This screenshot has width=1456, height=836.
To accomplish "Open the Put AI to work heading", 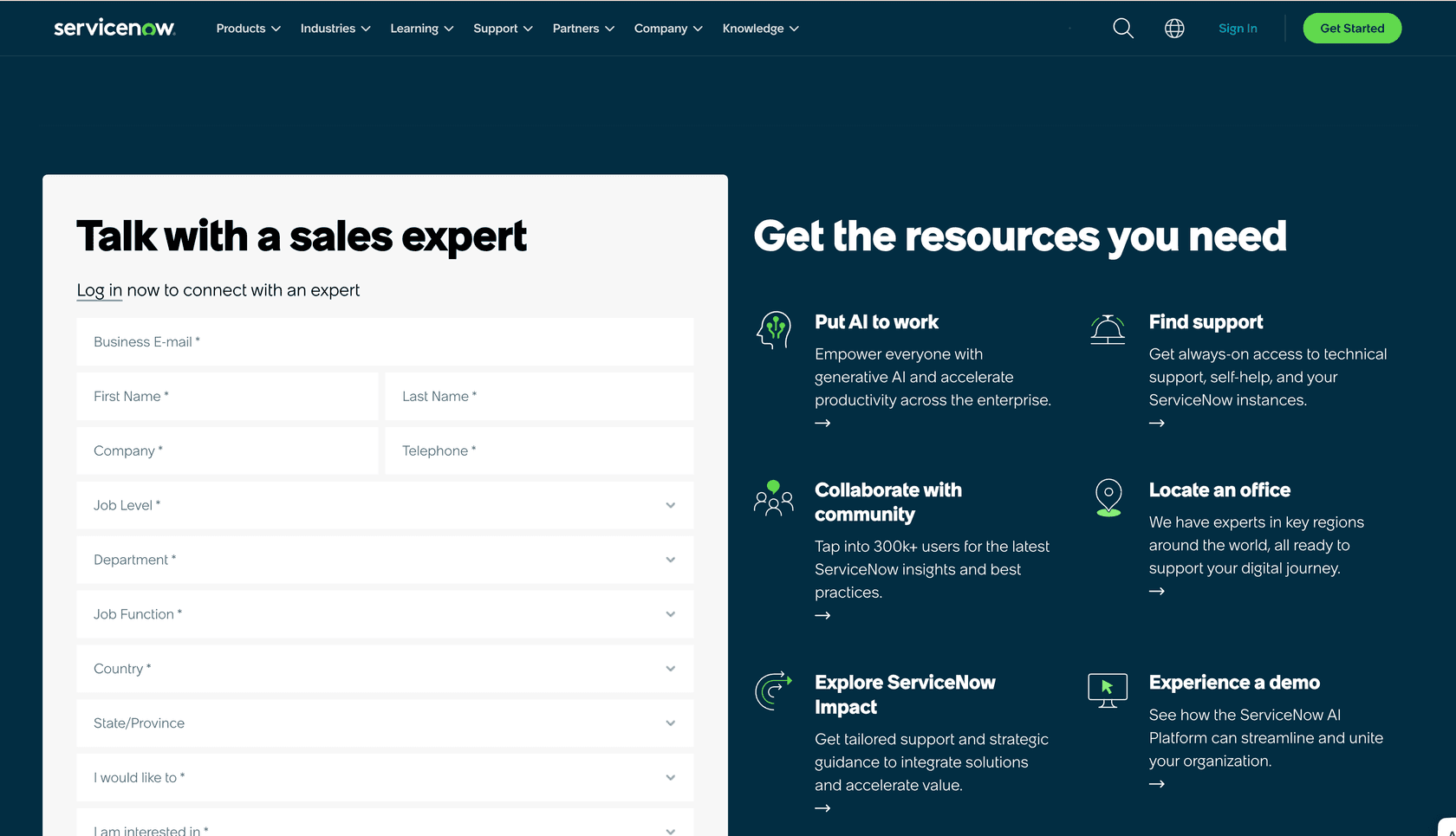I will (876, 322).
